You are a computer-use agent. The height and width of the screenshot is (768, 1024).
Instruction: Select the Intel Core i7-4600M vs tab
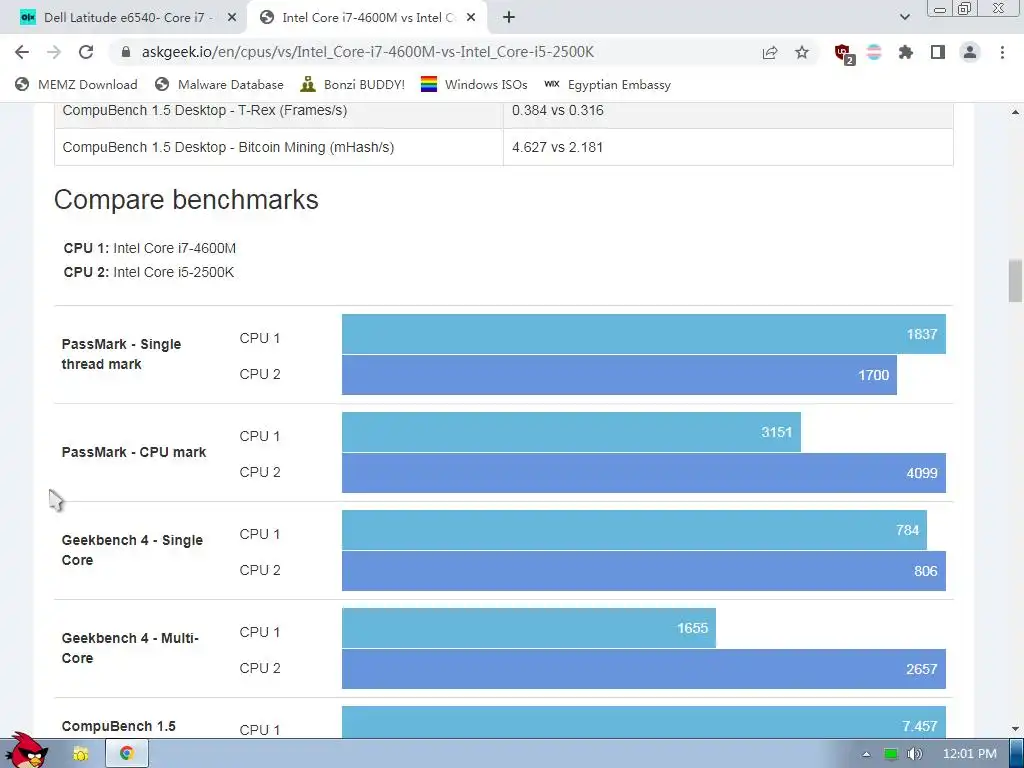pyautogui.click(x=367, y=18)
